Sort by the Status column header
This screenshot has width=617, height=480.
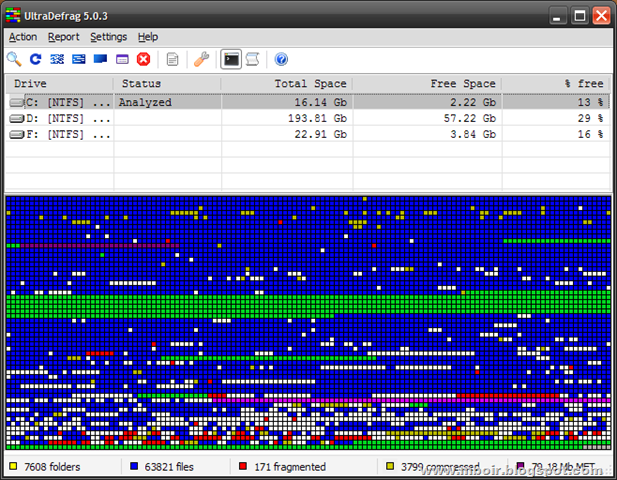pyautogui.click(x=167, y=84)
